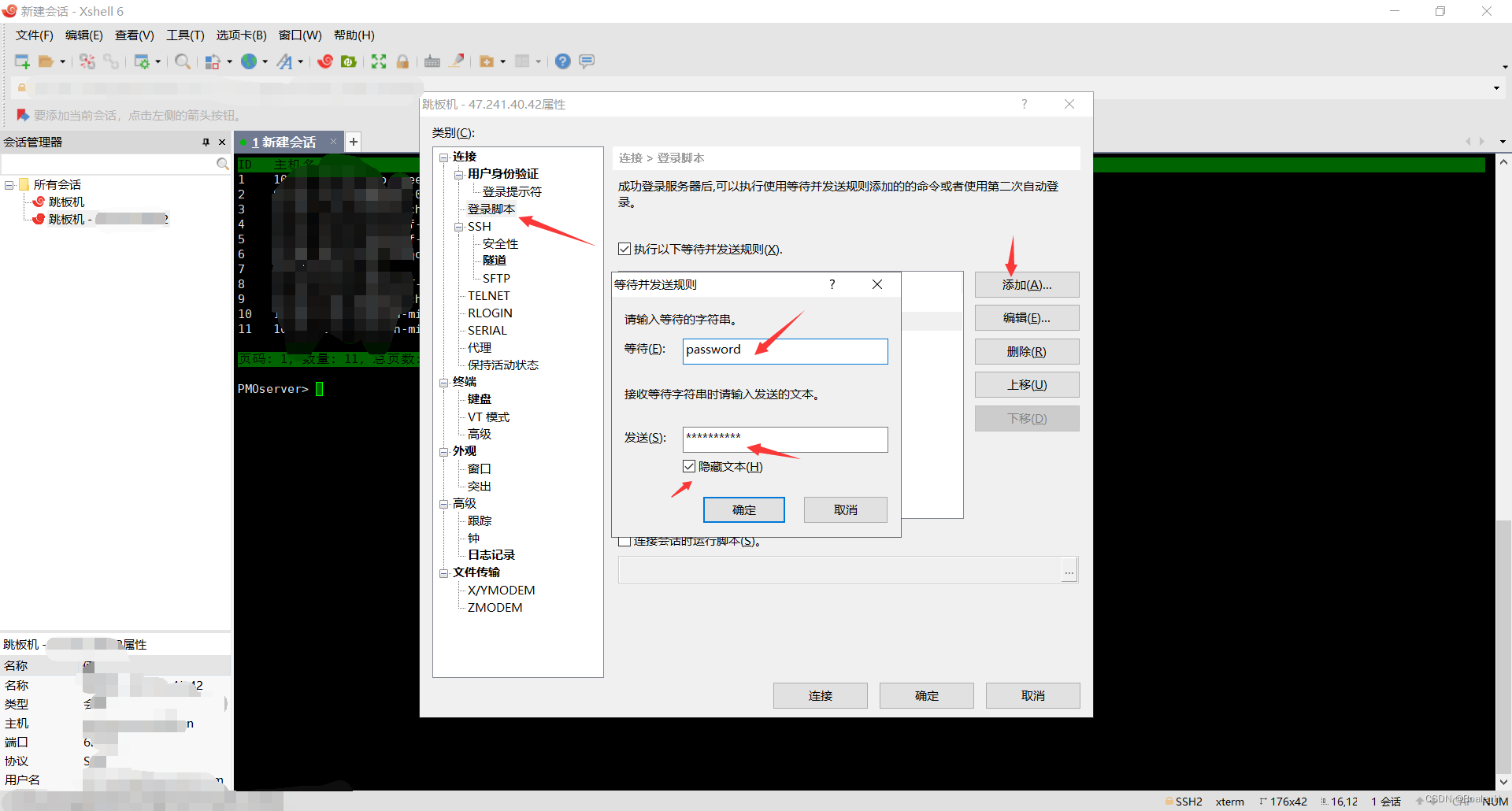Click the color scheme toolbar icon
This screenshot has width=1512, height=811.
[213, 61]
